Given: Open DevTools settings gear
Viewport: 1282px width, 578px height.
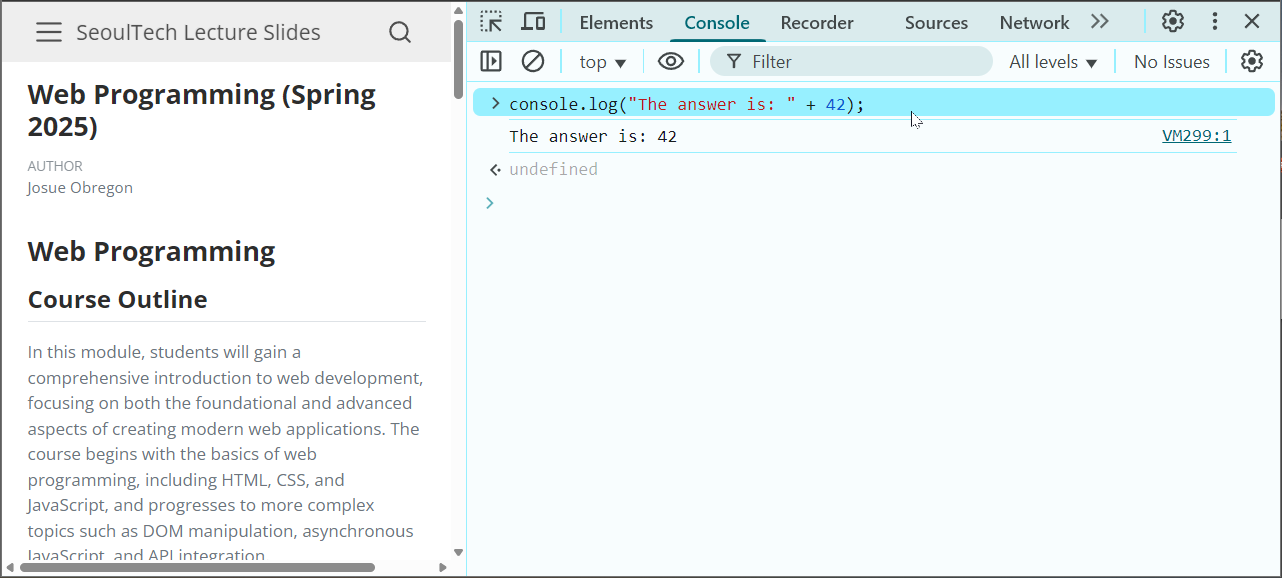Looking at the screenshot, I should pos(1172,22).
